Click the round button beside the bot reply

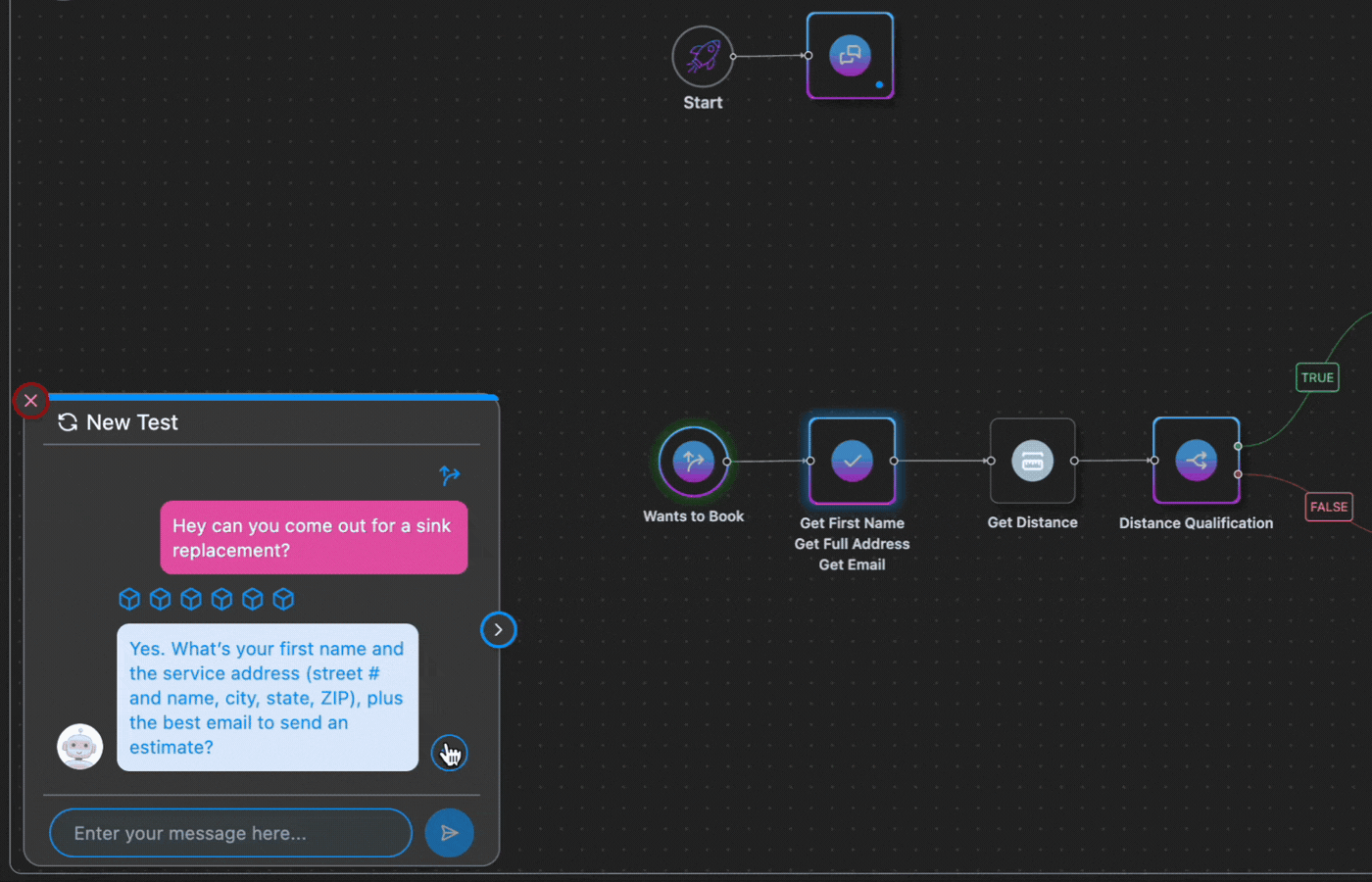tap(449, 753)
